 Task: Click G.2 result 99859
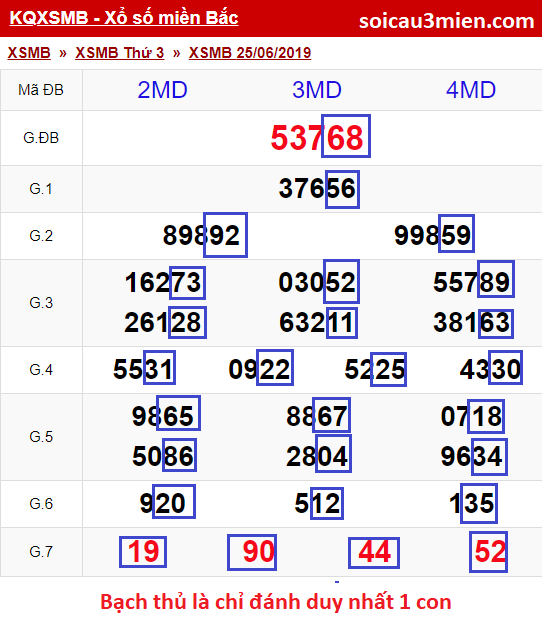coord(432,235)
